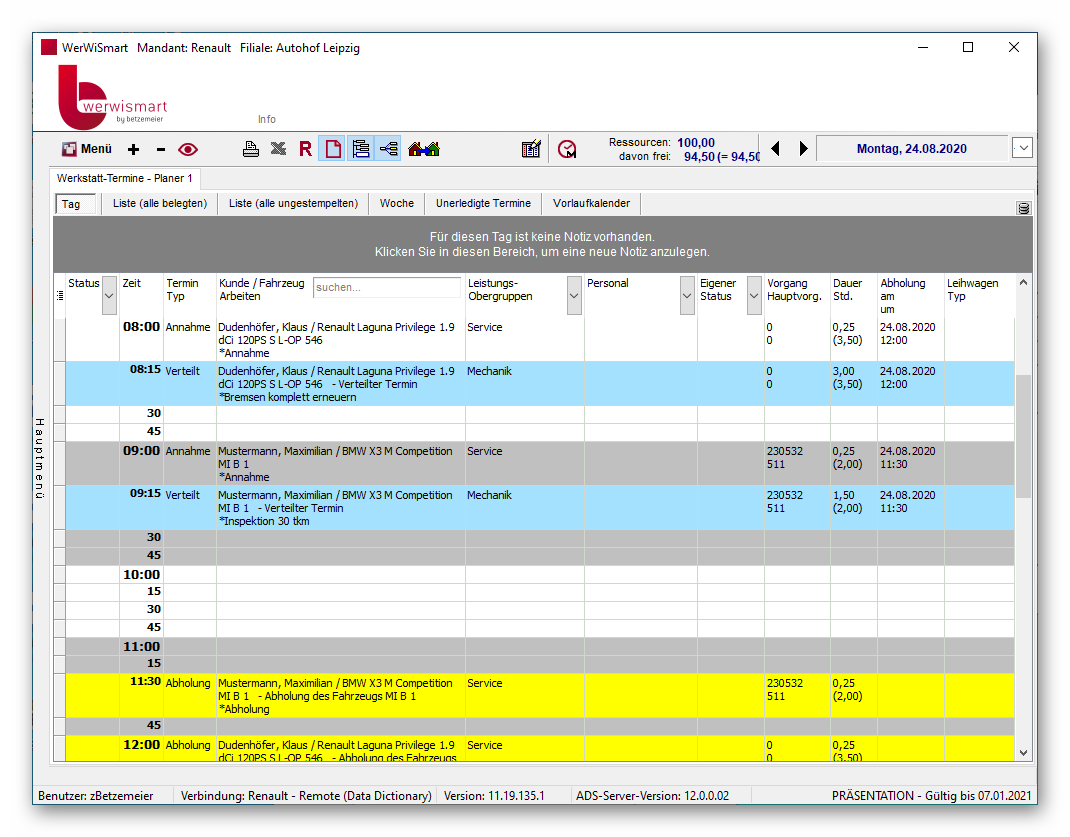Toggle the hierarchical list view button
This screenshot has height=837, width=1070.
coord(361,149)
